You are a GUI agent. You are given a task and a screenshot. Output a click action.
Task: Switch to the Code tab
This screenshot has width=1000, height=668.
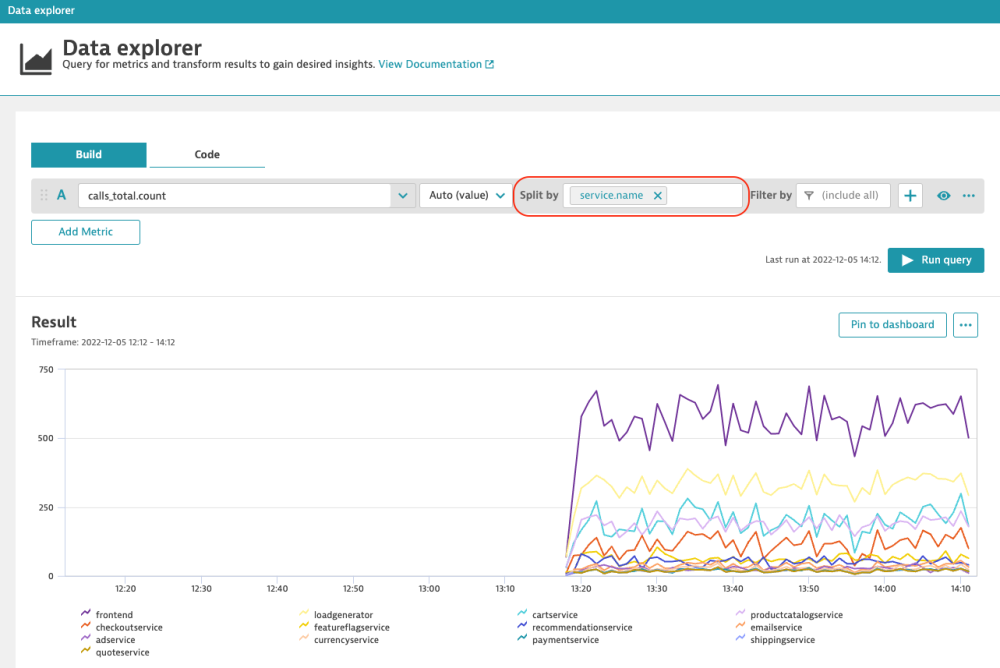coord(206,154)
